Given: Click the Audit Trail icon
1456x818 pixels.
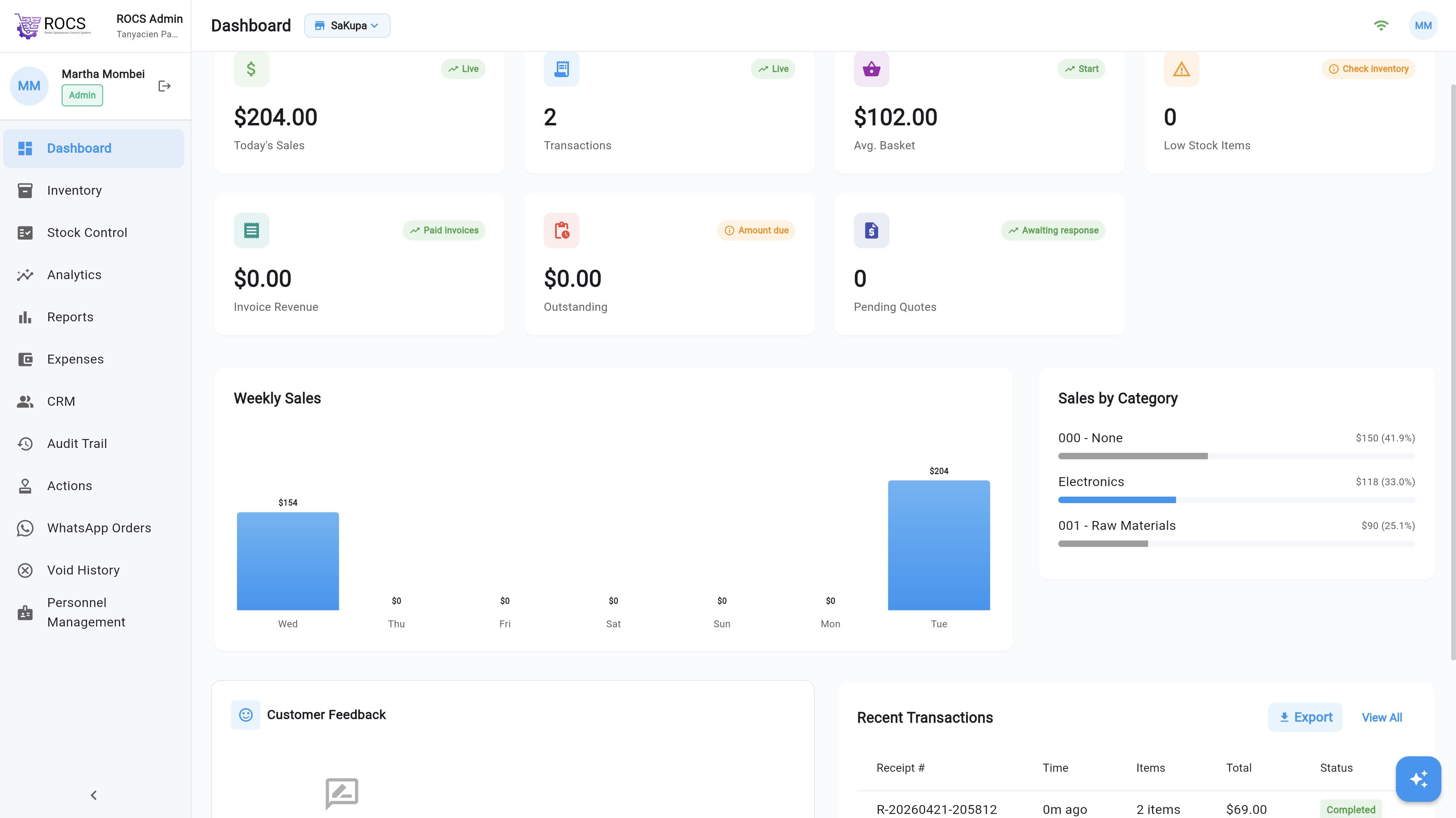Looking at the screenshot, I should click(x=26, y=443).
